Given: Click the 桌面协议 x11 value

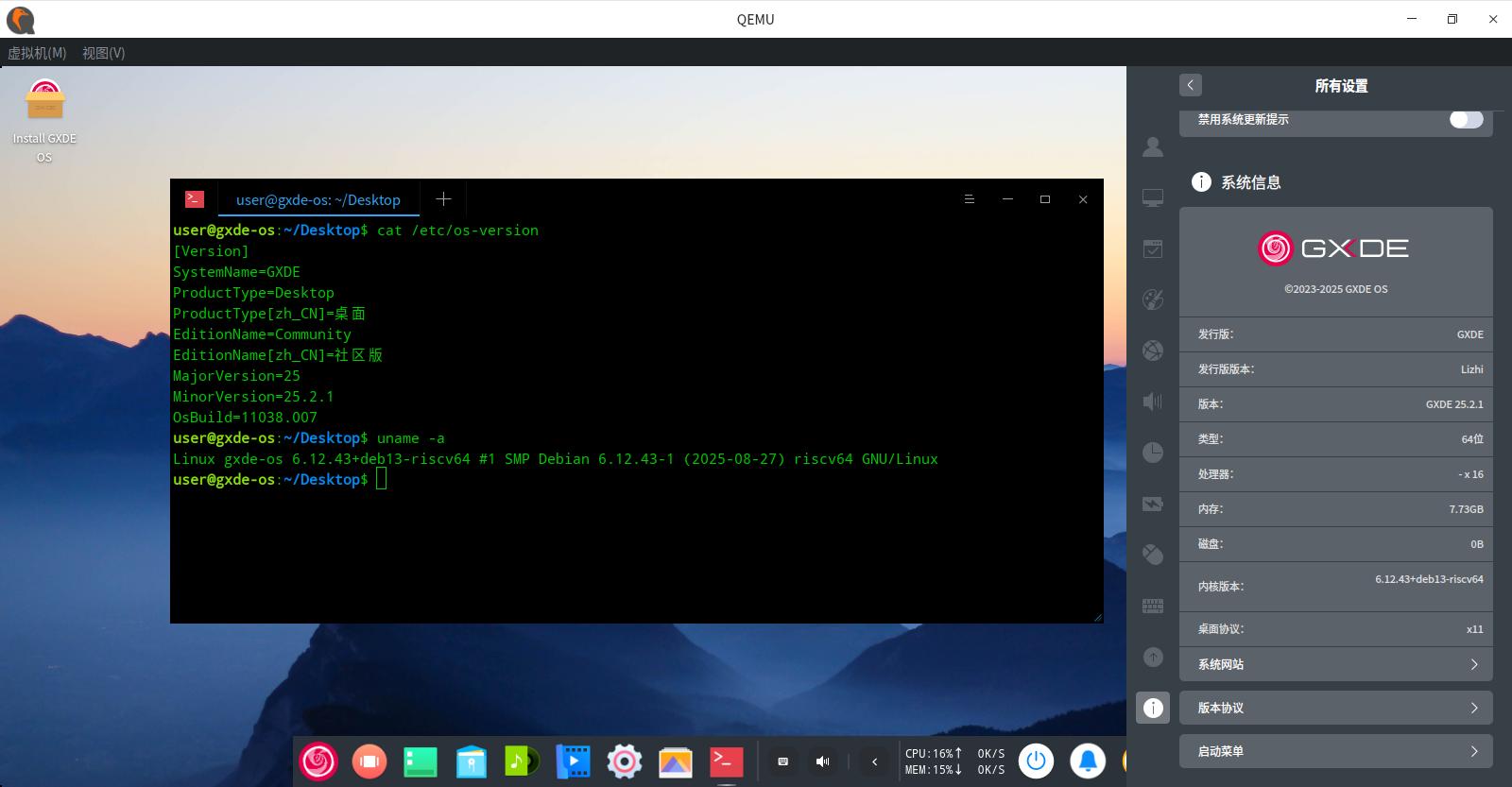Looking at the screenshot, I should click(1475, 629).
